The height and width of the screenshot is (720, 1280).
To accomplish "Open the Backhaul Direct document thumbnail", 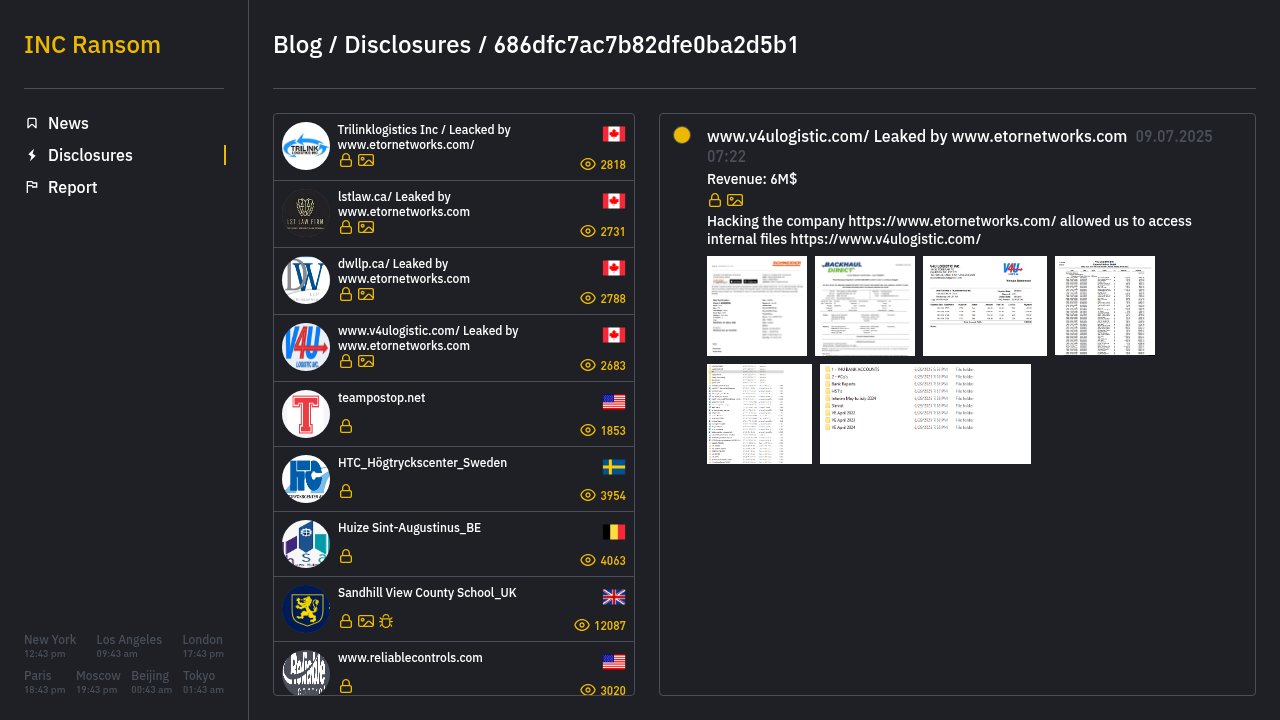I will point(865,306).
